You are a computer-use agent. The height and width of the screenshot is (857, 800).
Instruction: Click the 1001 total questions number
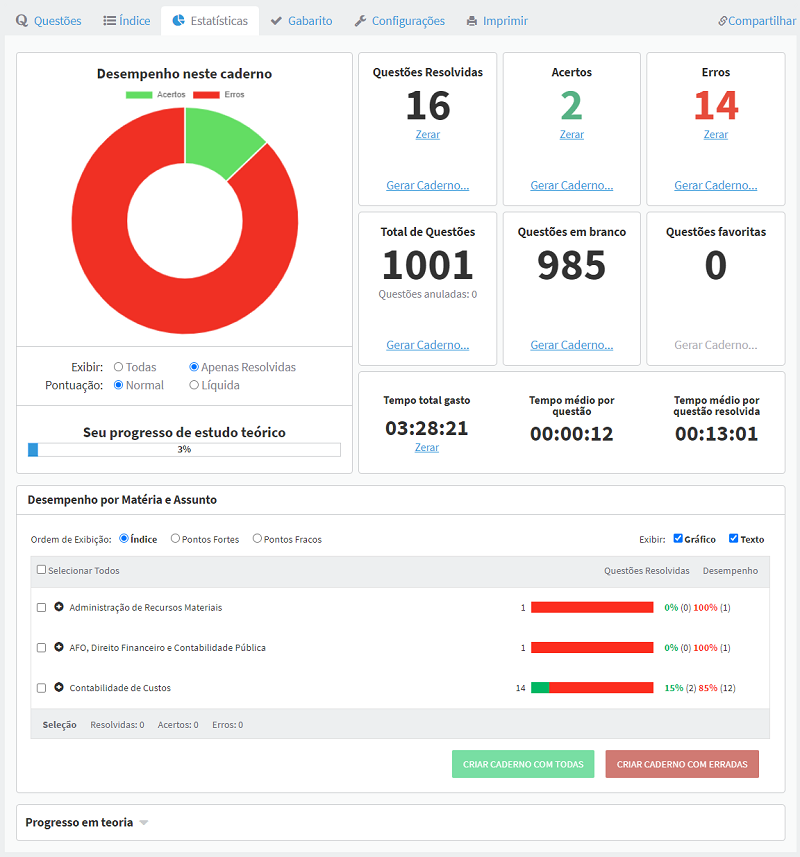tap(427, 265)
